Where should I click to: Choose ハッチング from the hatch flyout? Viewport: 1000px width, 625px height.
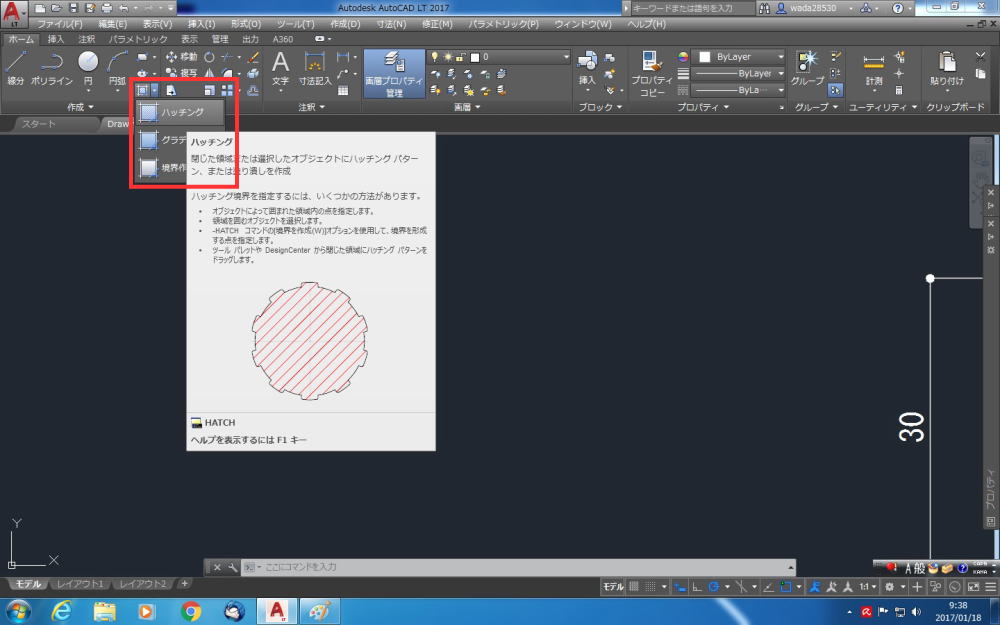[x=180, y=112]
